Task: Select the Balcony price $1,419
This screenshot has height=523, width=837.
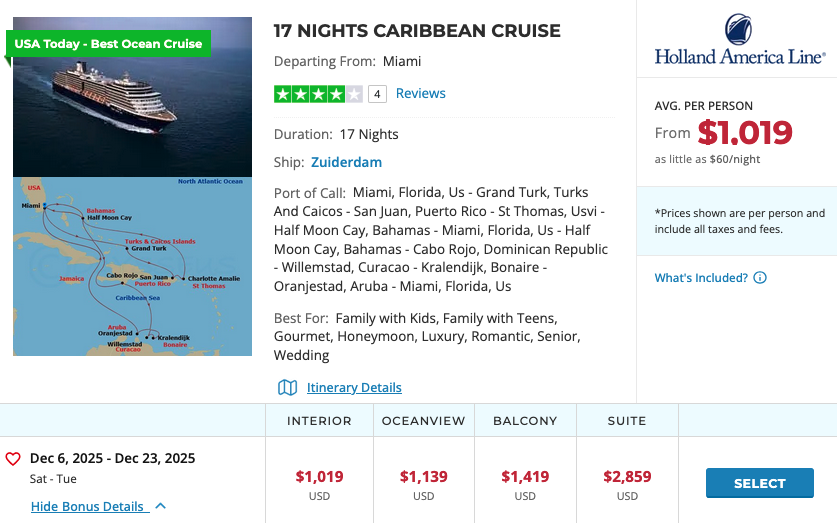Action: (525, 477)
